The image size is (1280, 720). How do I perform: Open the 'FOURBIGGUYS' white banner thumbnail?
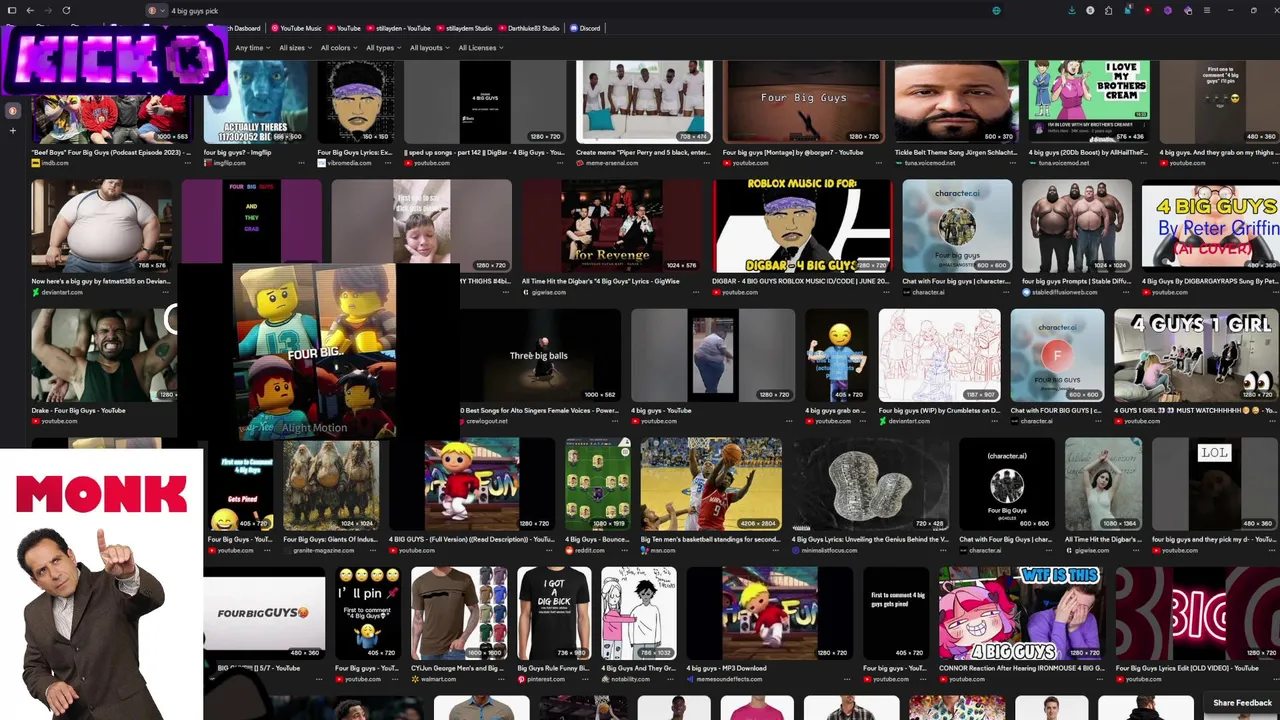coord(264,613)
